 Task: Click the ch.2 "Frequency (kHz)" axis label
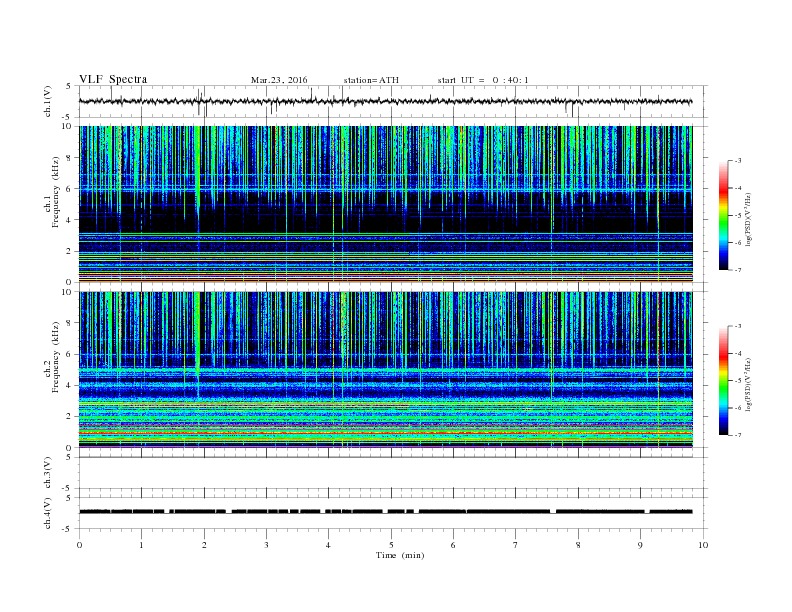pos(56,357)
